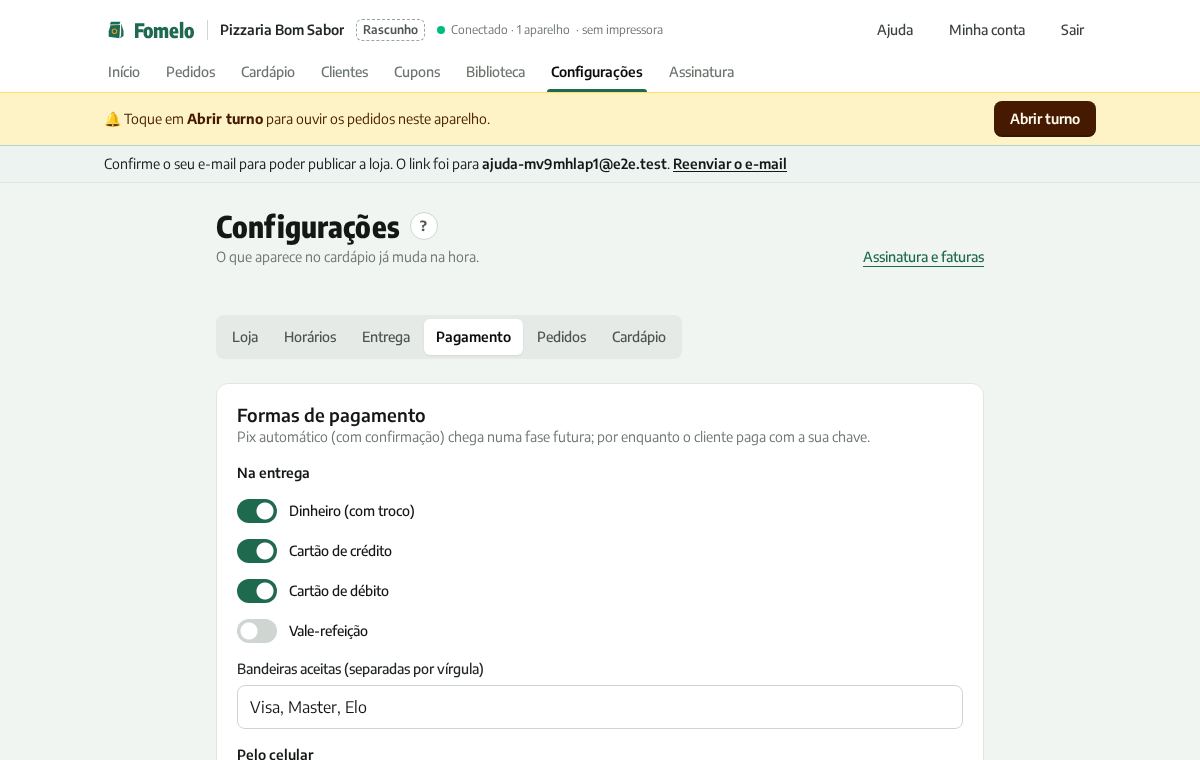Switch to the Horários settings tab

point(310,337)
